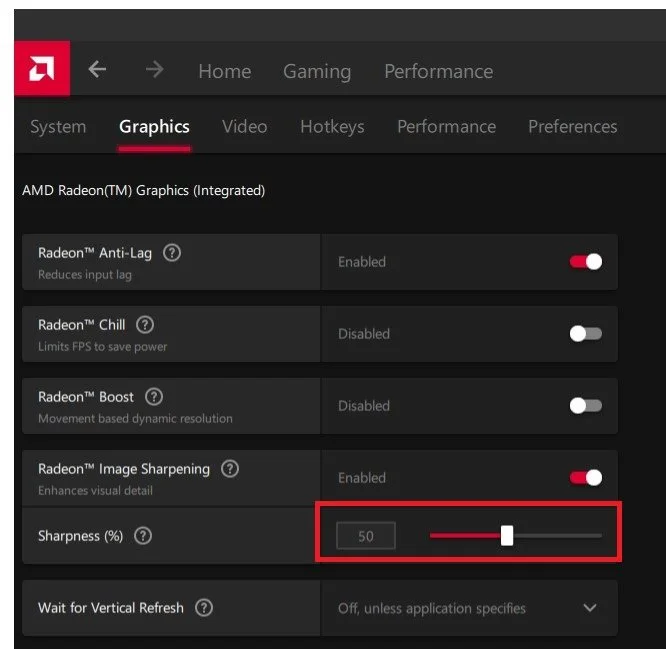Viewport: 666px width, 649px height.
Task: Open the top-bar Performance menu
Action: (439, 71)
